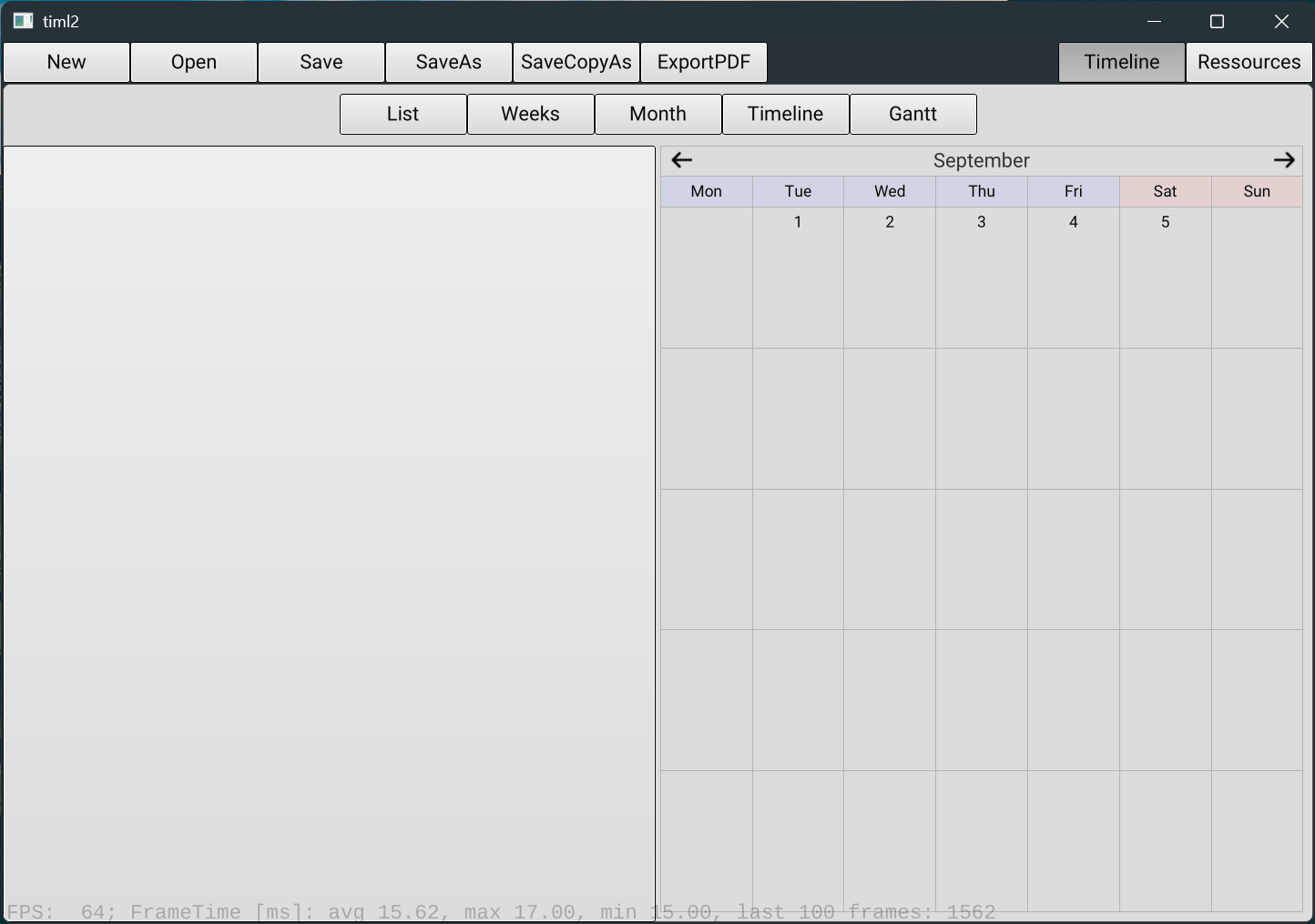Choose SaveAs in the toolbar
Screen dimensions: 1315x924
click(x=449, y=62)
